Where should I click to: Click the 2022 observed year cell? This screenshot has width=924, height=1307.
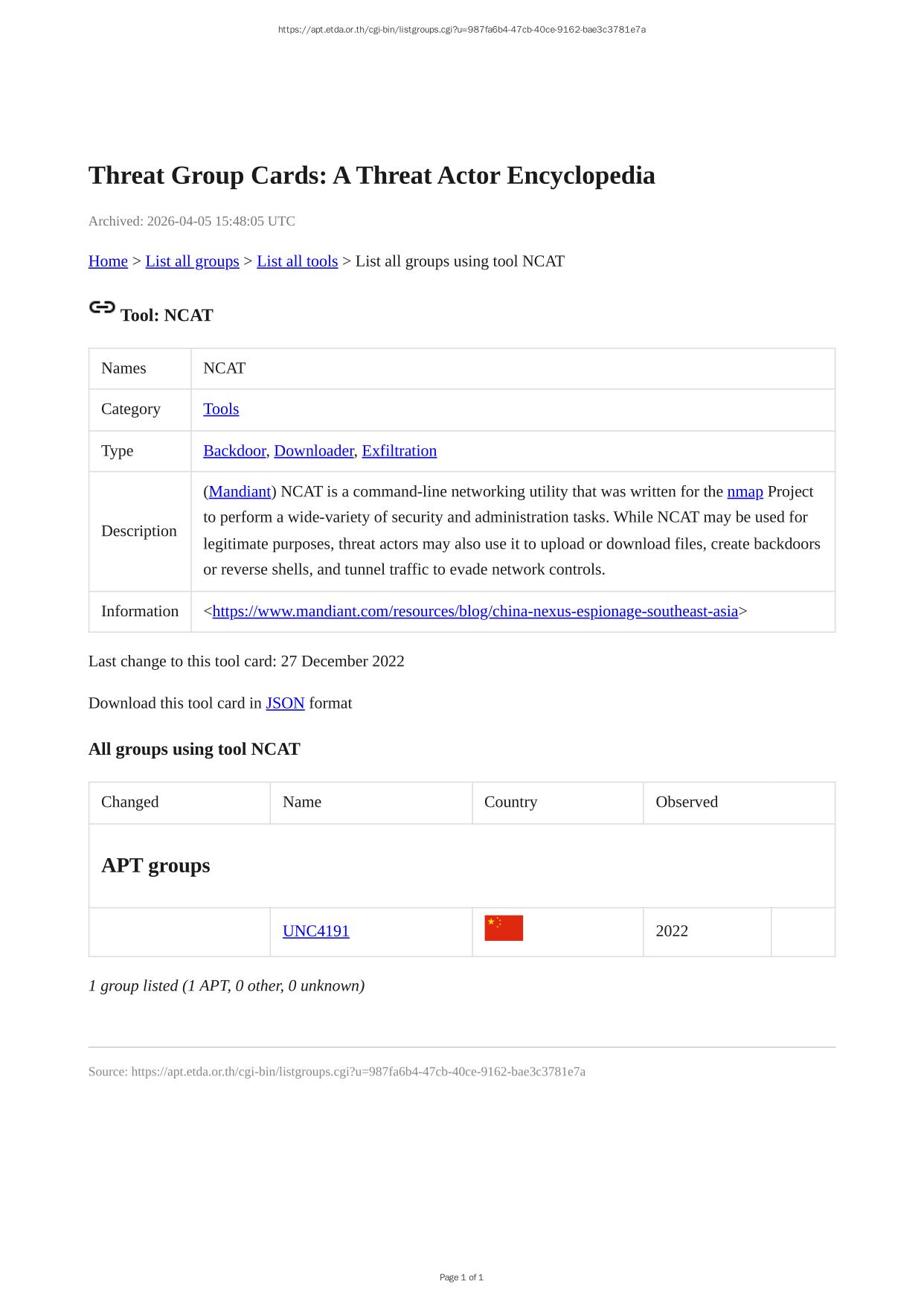(x=672, y=931)
